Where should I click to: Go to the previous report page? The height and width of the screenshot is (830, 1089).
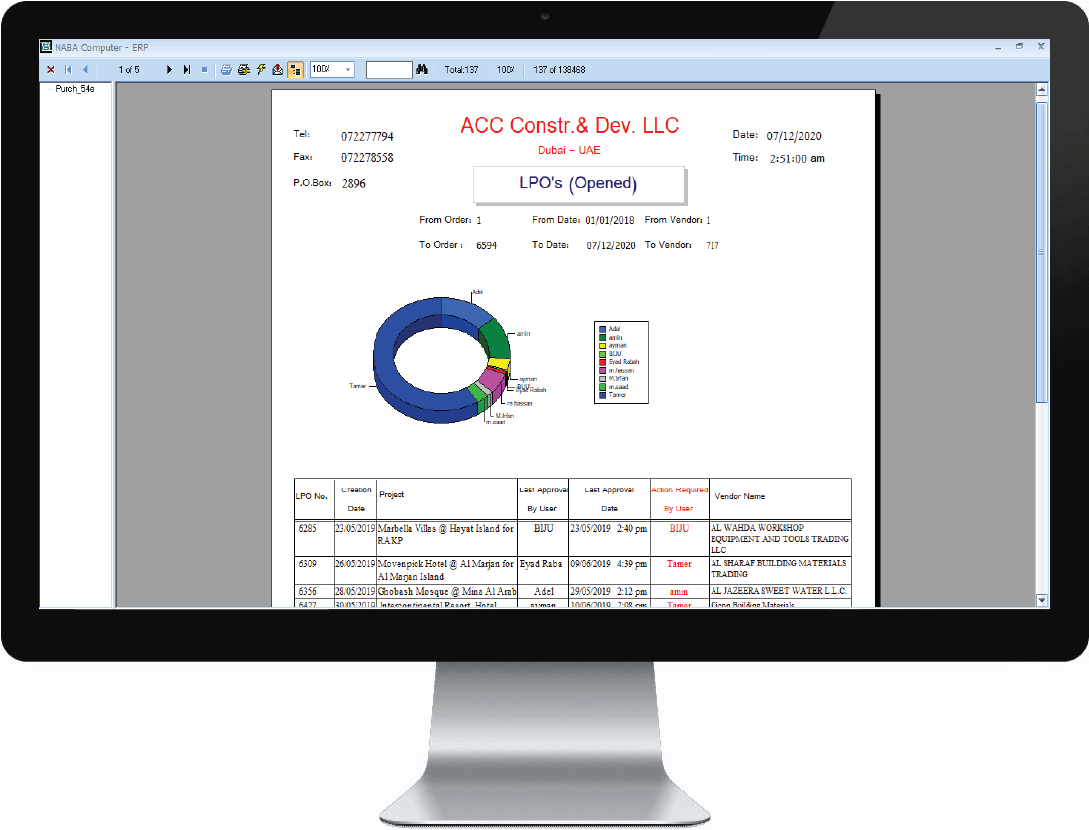tap(85, 69)
